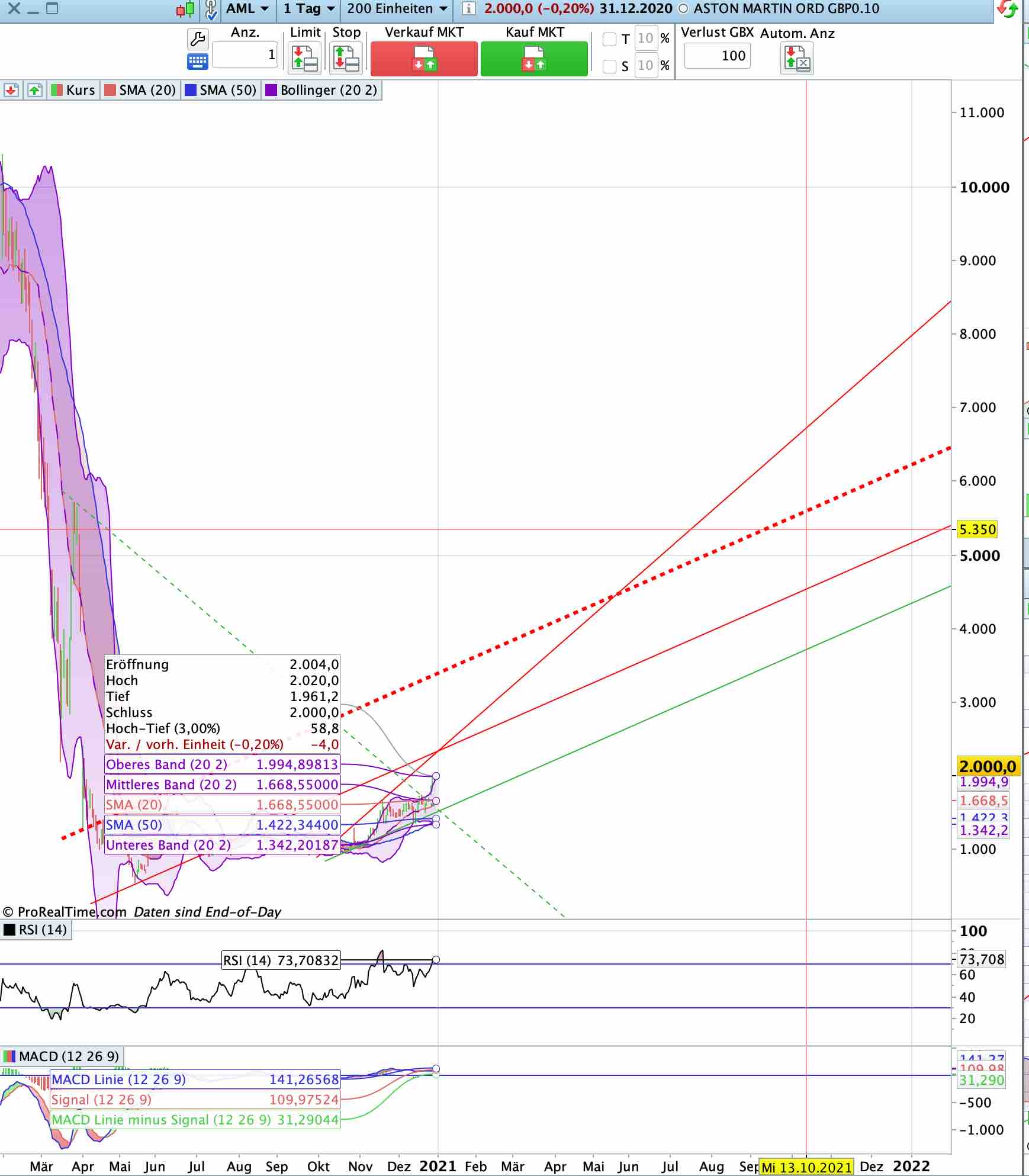Click the Mittleres Band (20 2) value row
This screenshot has height=1176, width=1029.
coord(223,785)
